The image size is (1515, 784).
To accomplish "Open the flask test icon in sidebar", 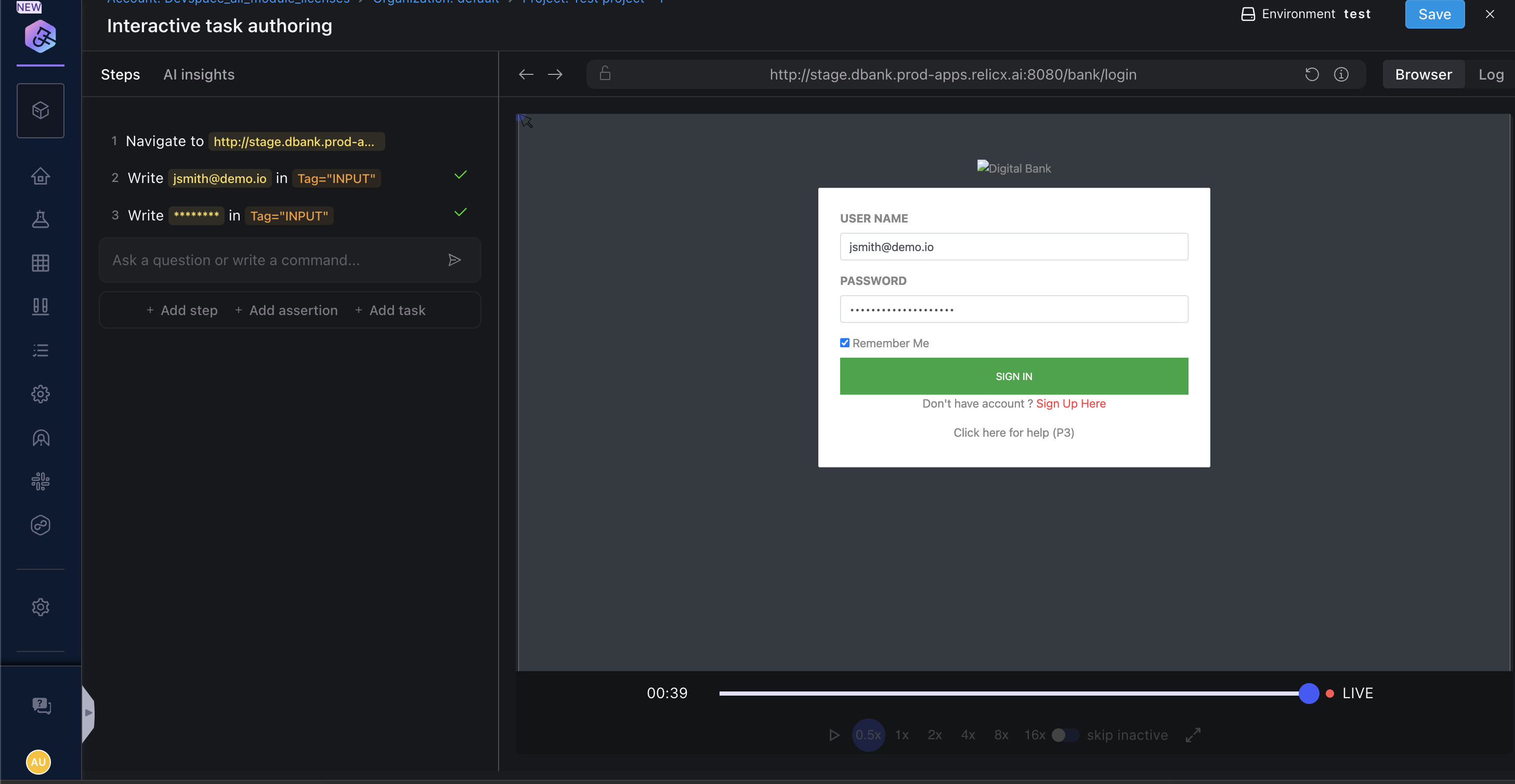I will [x=40, y=219].
